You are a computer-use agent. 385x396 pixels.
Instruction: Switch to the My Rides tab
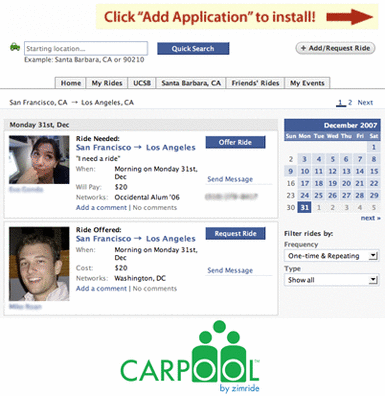pyautogui.click(x=107, y=83)
